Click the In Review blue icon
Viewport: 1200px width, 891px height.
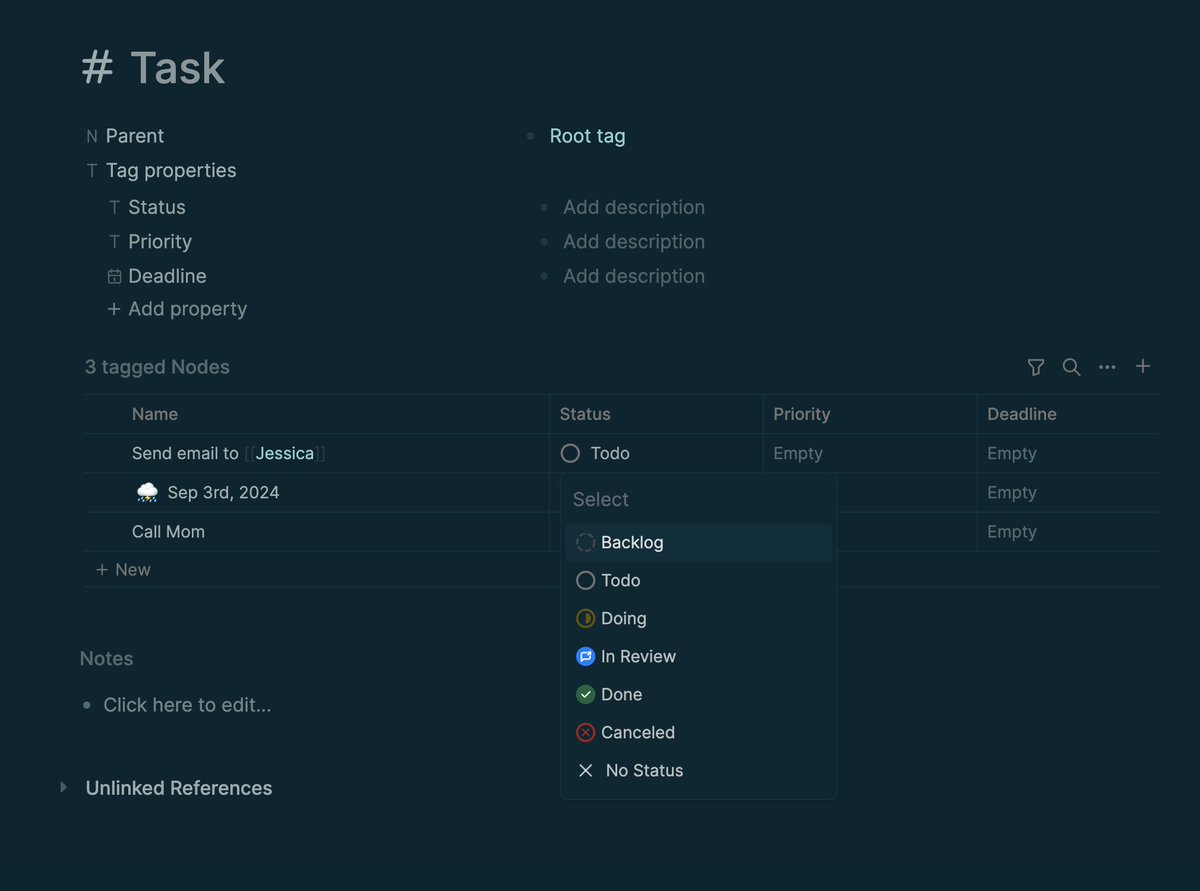click(586, 656)
